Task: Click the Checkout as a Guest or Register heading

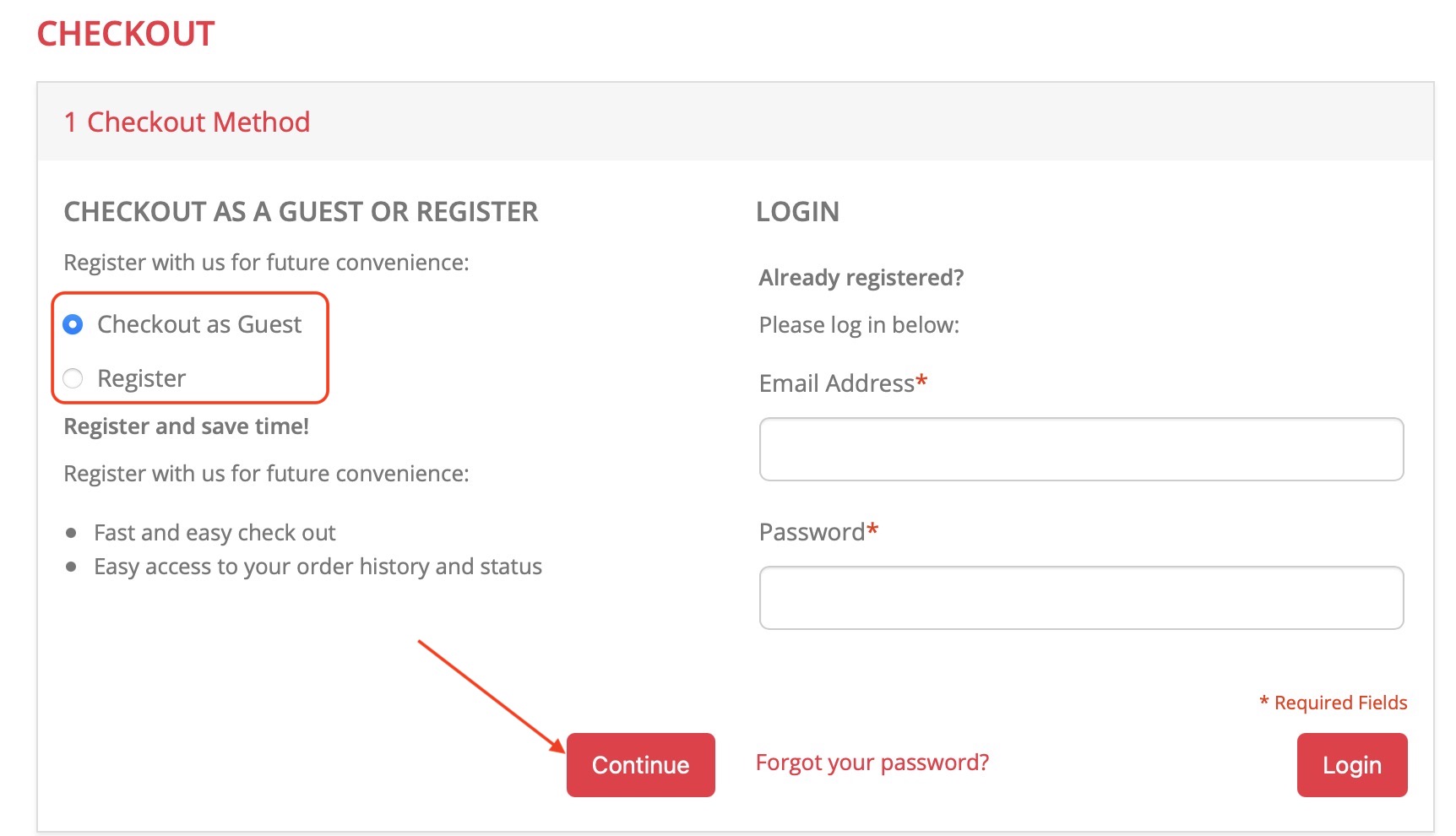Action: coord(301,212)
